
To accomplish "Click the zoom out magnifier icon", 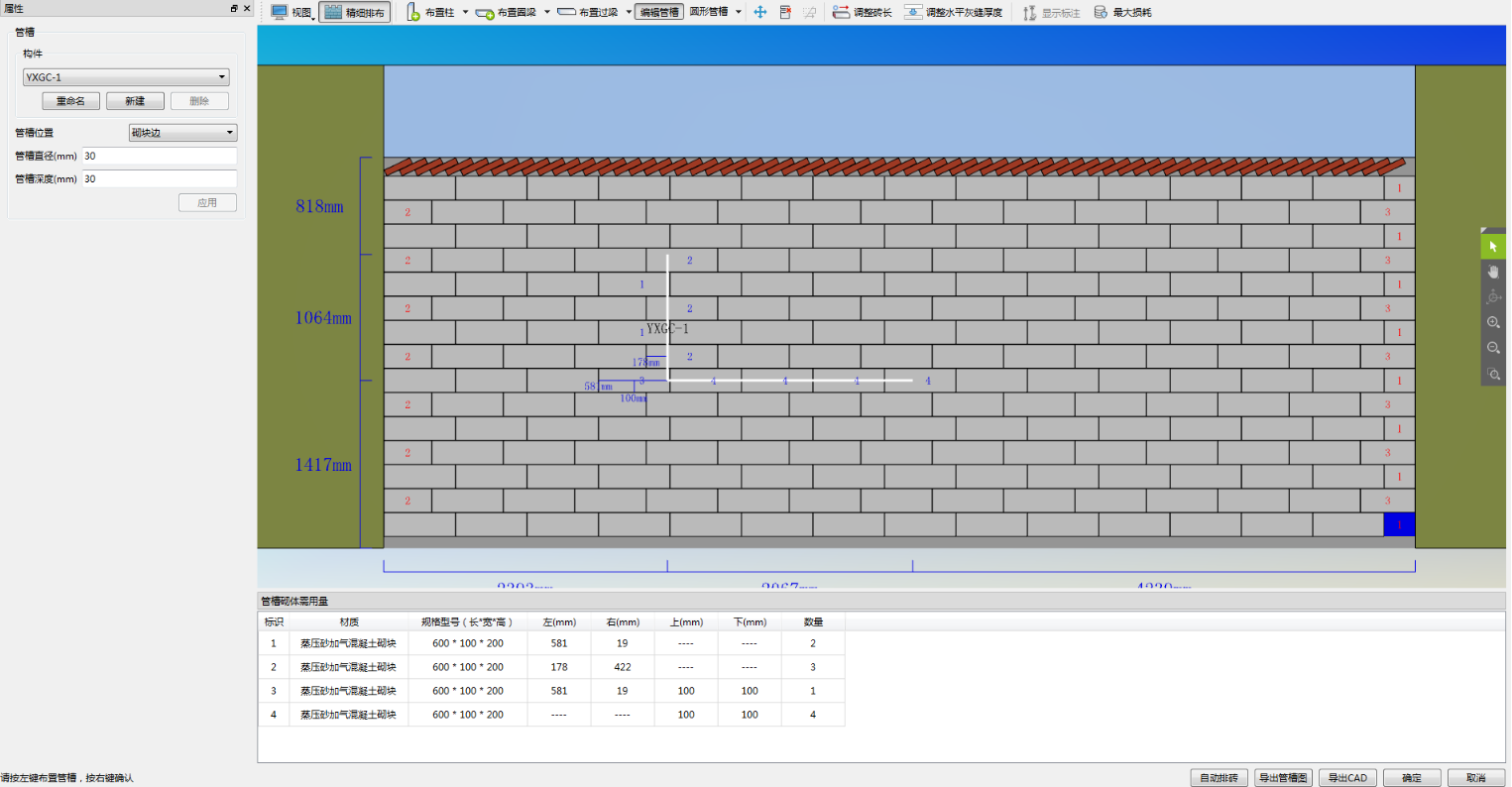I will 1493,348.
